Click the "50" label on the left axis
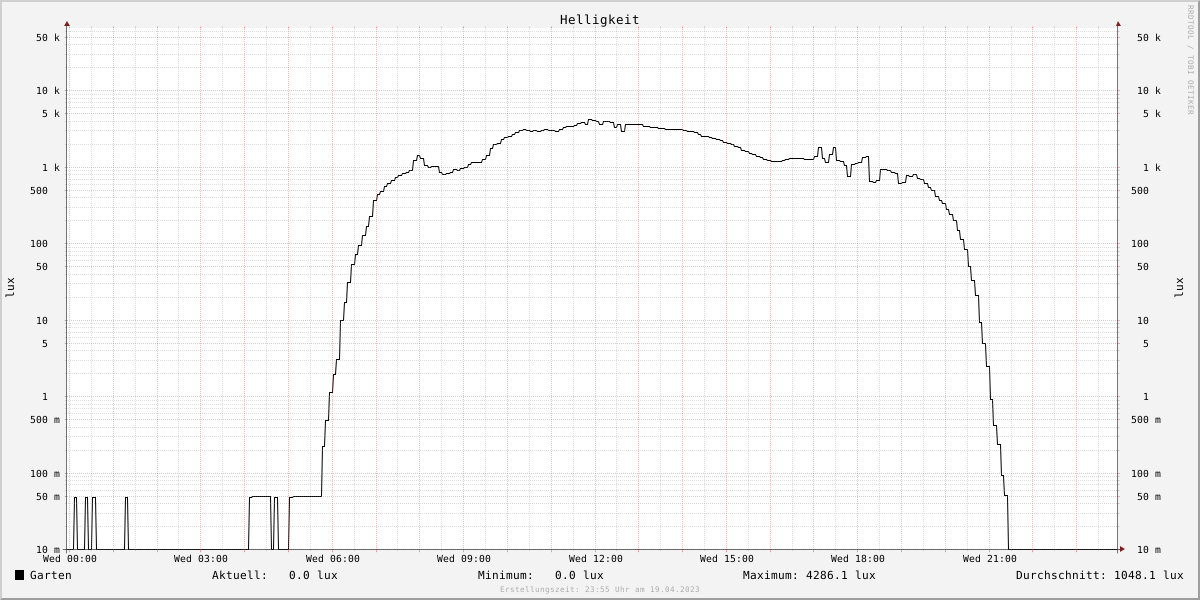This screenshot has width=1200, height=600. [41, 267]
